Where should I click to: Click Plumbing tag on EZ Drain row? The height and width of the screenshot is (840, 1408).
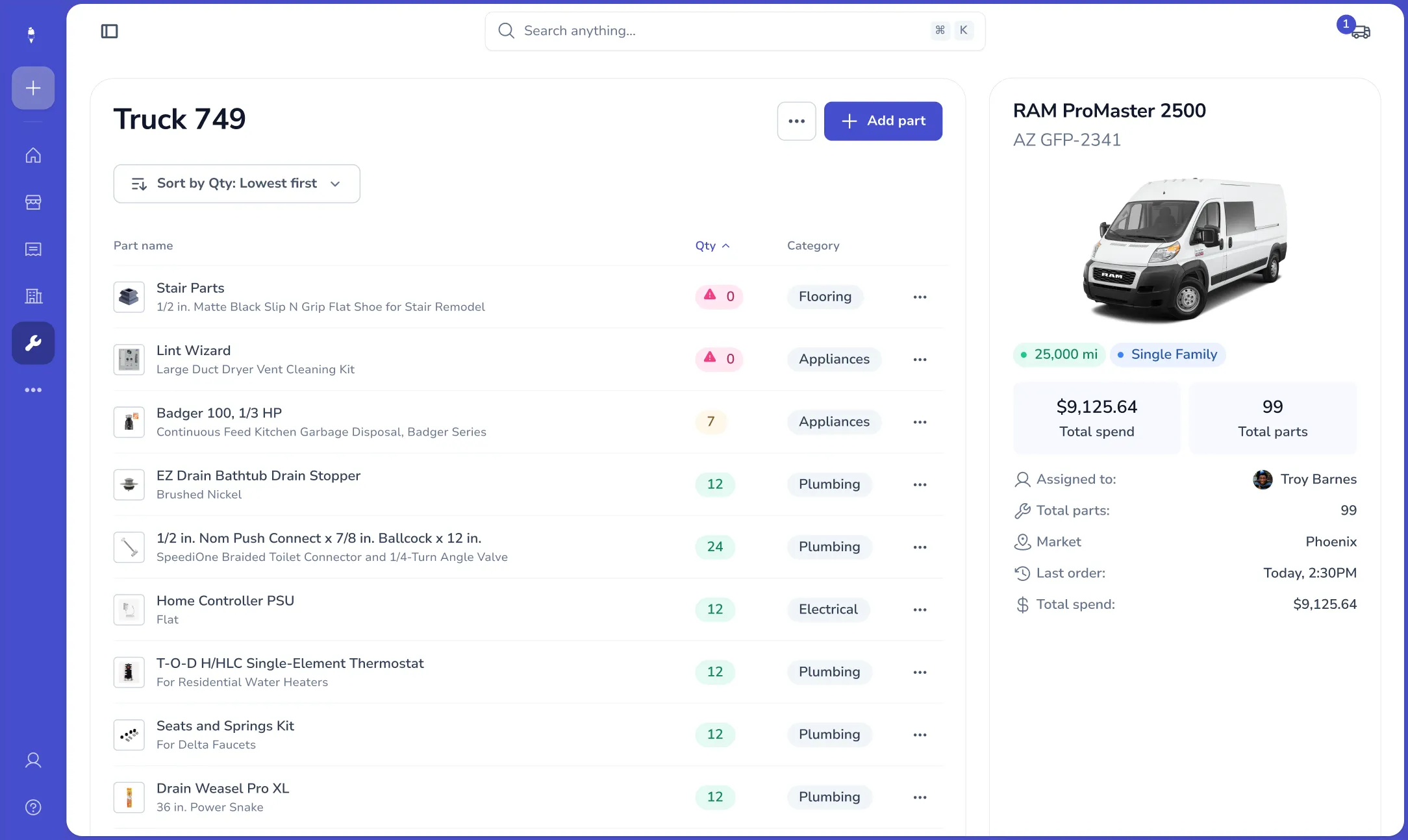[829, 484]
